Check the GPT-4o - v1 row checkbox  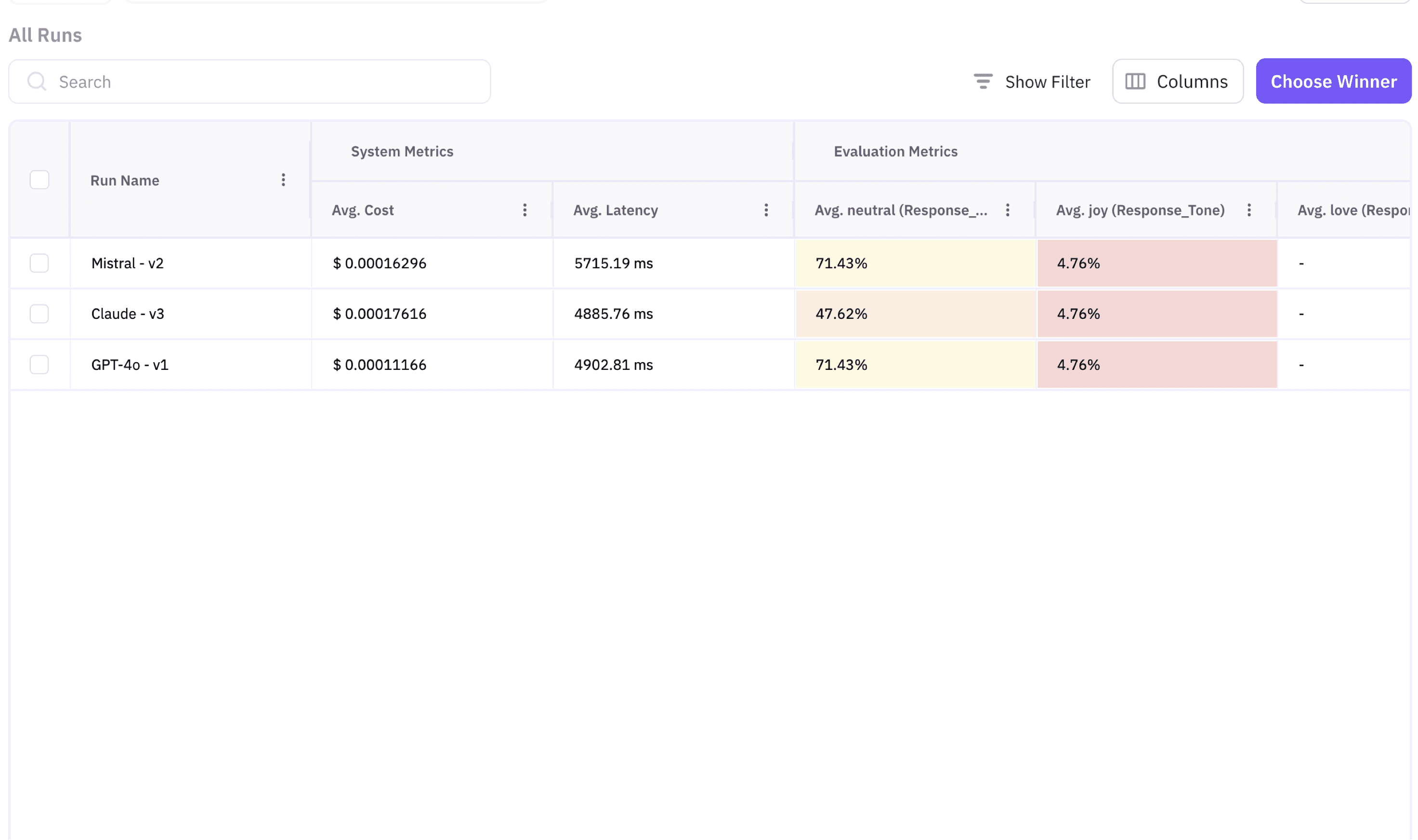[x=39, y=365]
